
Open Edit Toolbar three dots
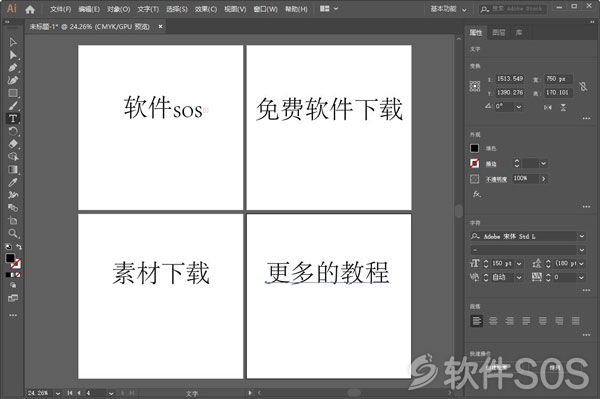(13, 315)
